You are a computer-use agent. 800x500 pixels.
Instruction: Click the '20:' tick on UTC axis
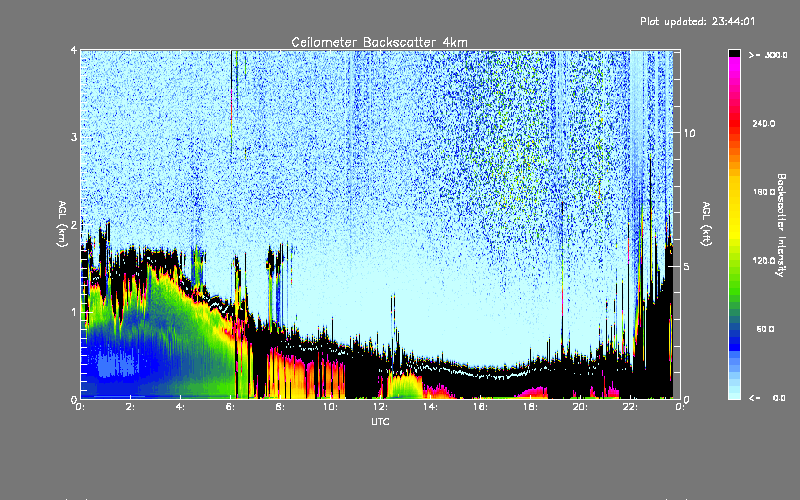click(x=580, y=407)
